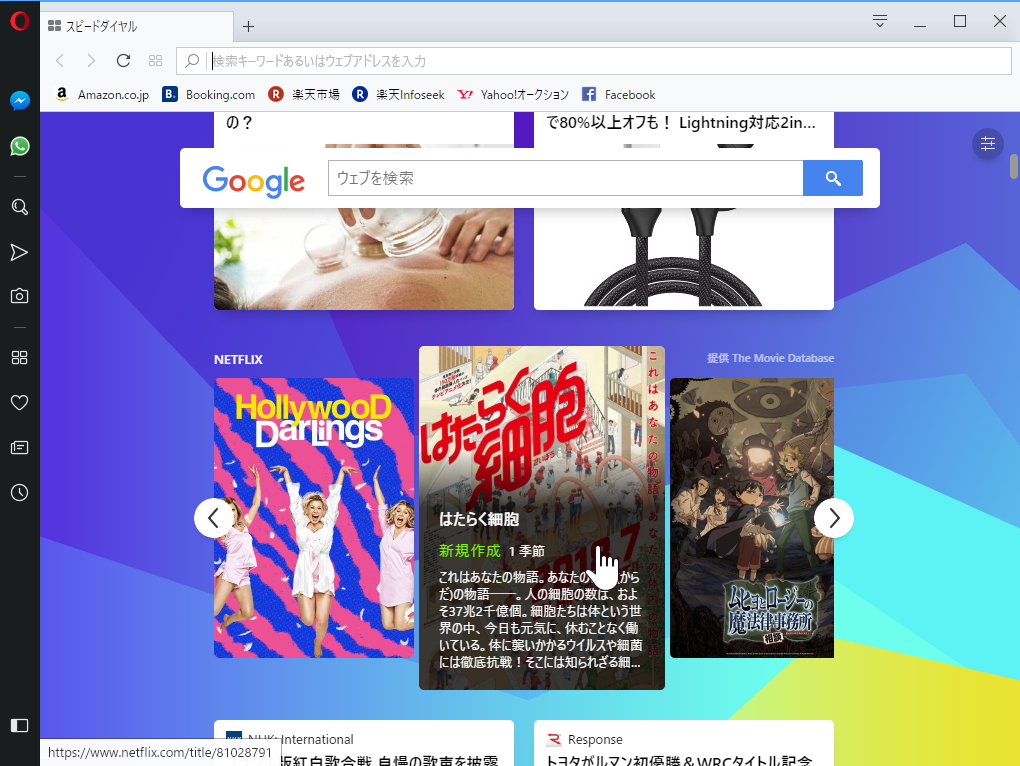The height and width of the screenshot is (766, 1020).
Task: Open My Flow in the sidebar
Action: 19,252
